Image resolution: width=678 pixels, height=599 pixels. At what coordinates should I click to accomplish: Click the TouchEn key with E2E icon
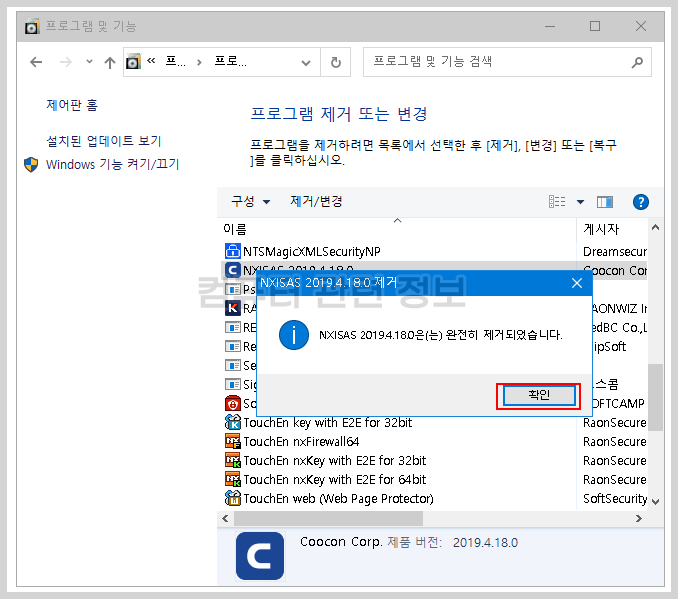point(233,423)
